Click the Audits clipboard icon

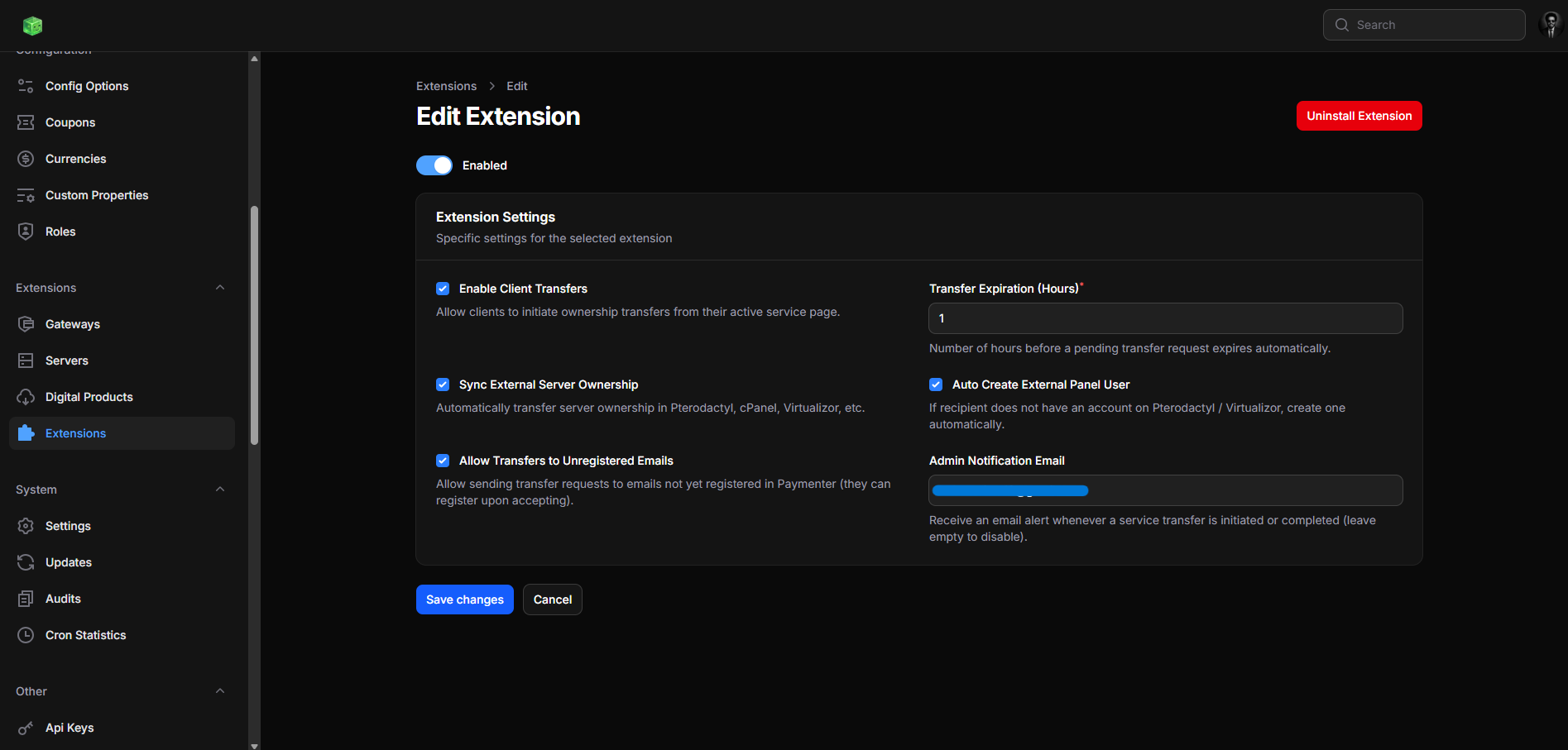pos(26,599)
